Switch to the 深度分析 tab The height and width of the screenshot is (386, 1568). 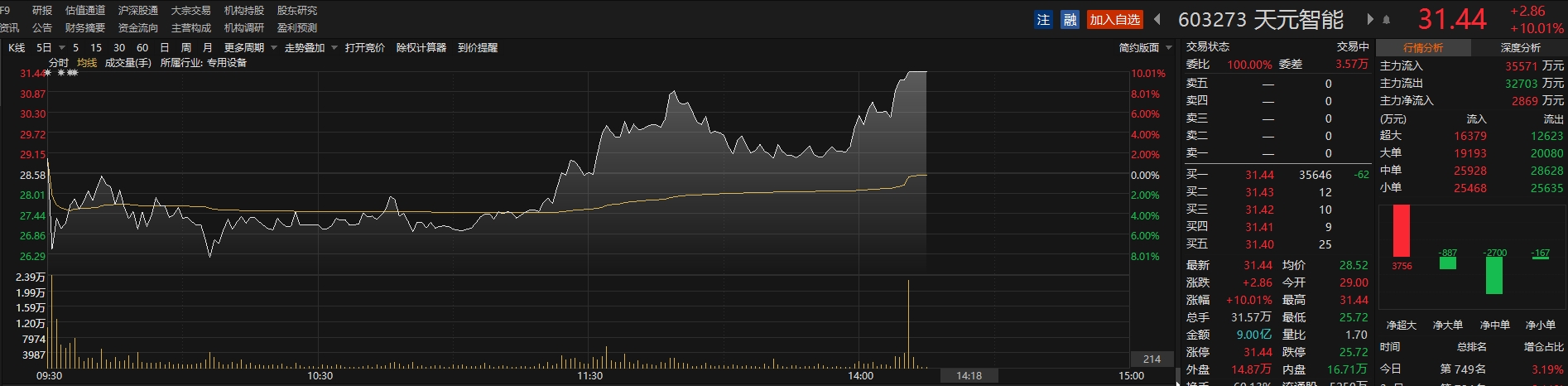tap(1520, 48)
